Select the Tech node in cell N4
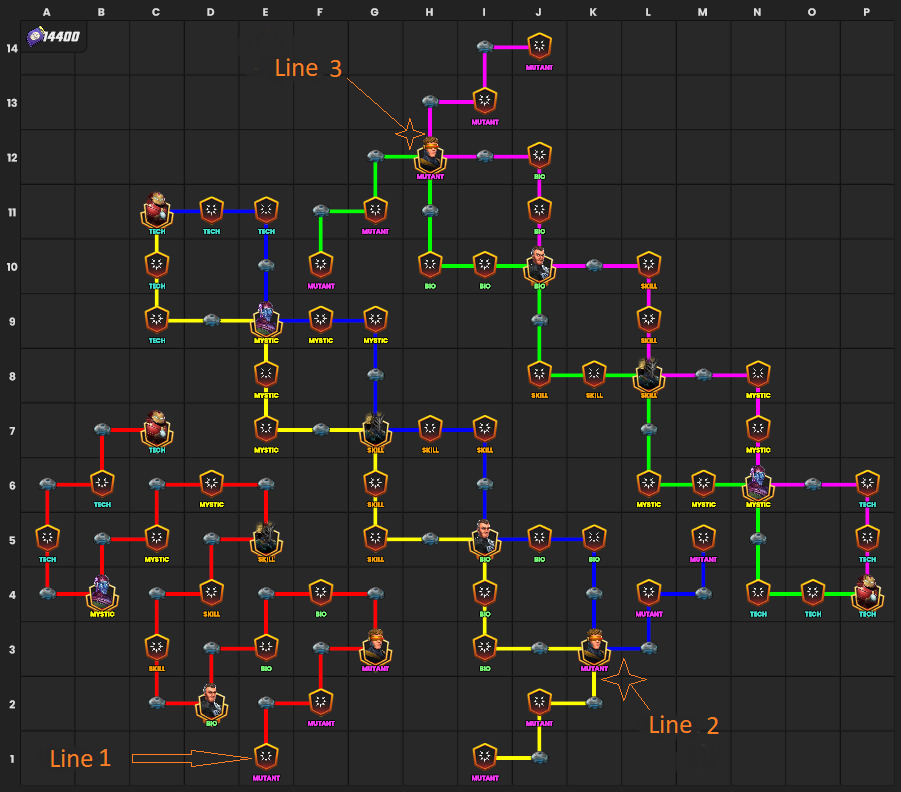Viewport: 901px width, 792px height. [757, 593]
